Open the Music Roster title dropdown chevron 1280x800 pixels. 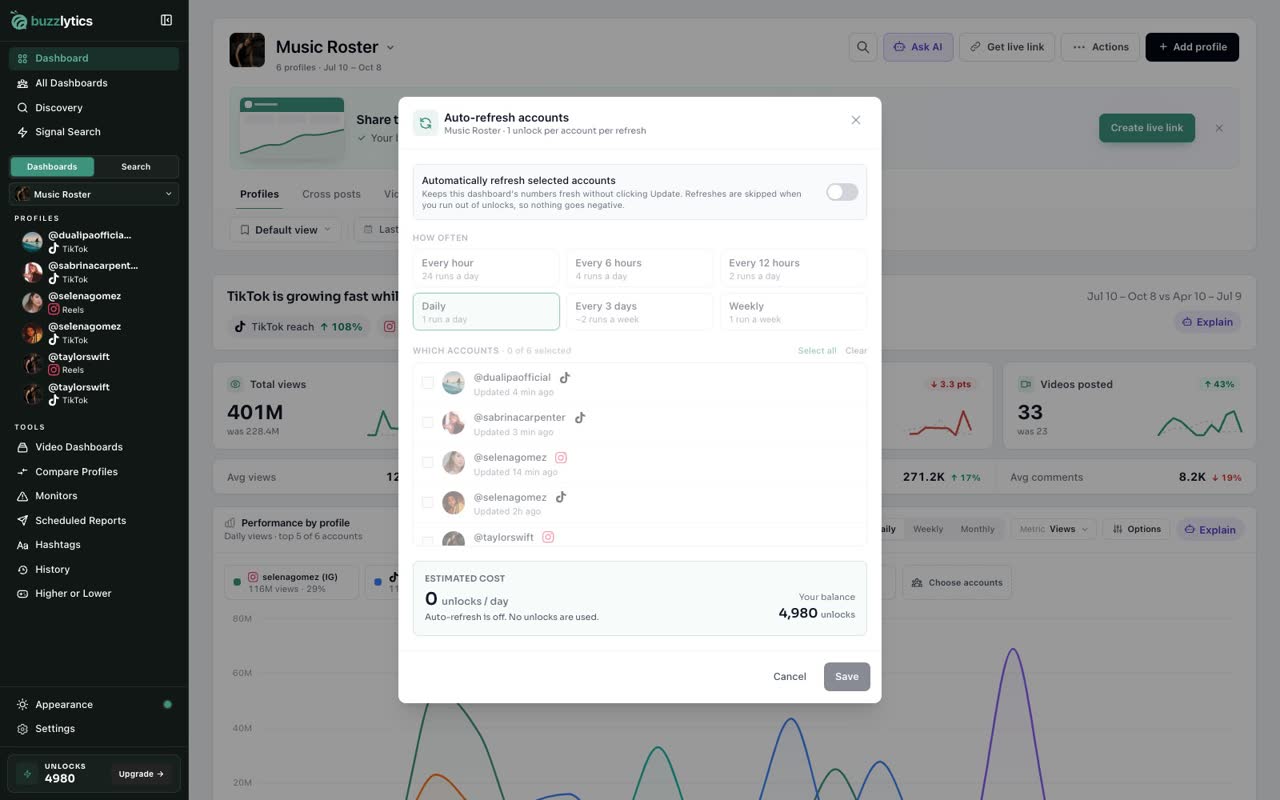(390, 48)
